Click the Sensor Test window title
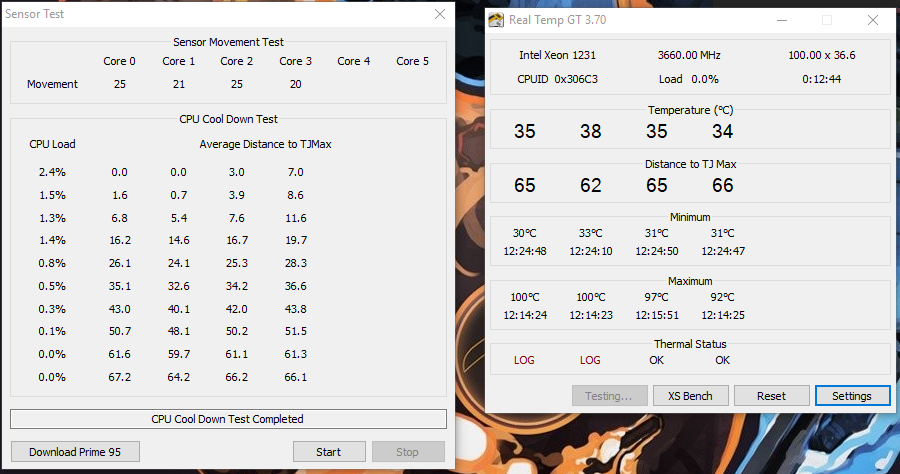The image size is (900, 474). tap(34, 14)
